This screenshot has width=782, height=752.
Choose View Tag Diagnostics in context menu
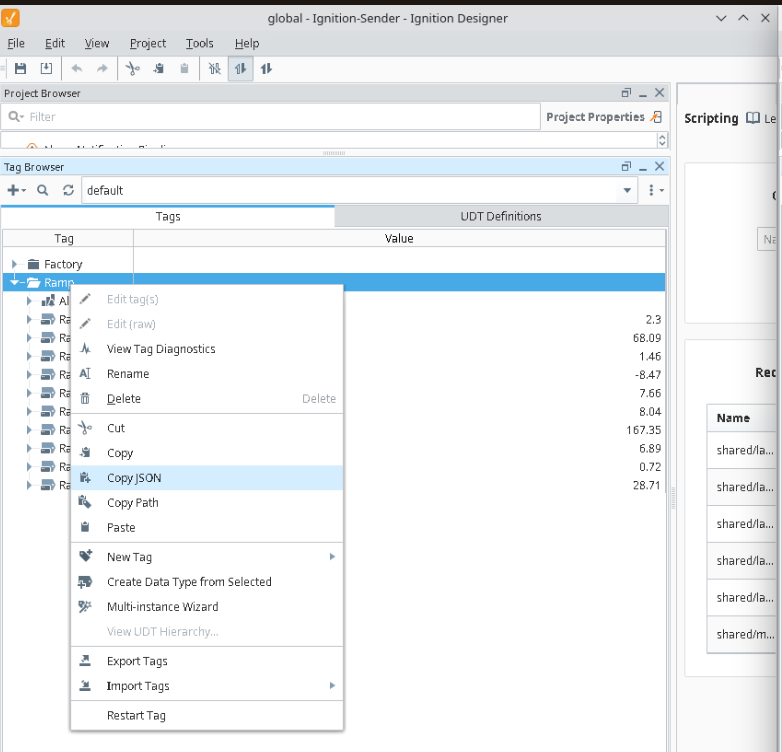207,349
